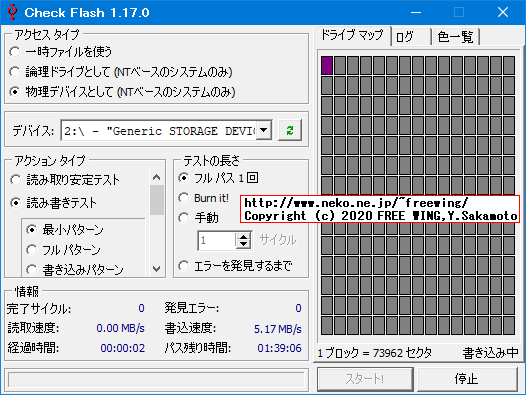Click the 停止 button

tap(468, 379)
